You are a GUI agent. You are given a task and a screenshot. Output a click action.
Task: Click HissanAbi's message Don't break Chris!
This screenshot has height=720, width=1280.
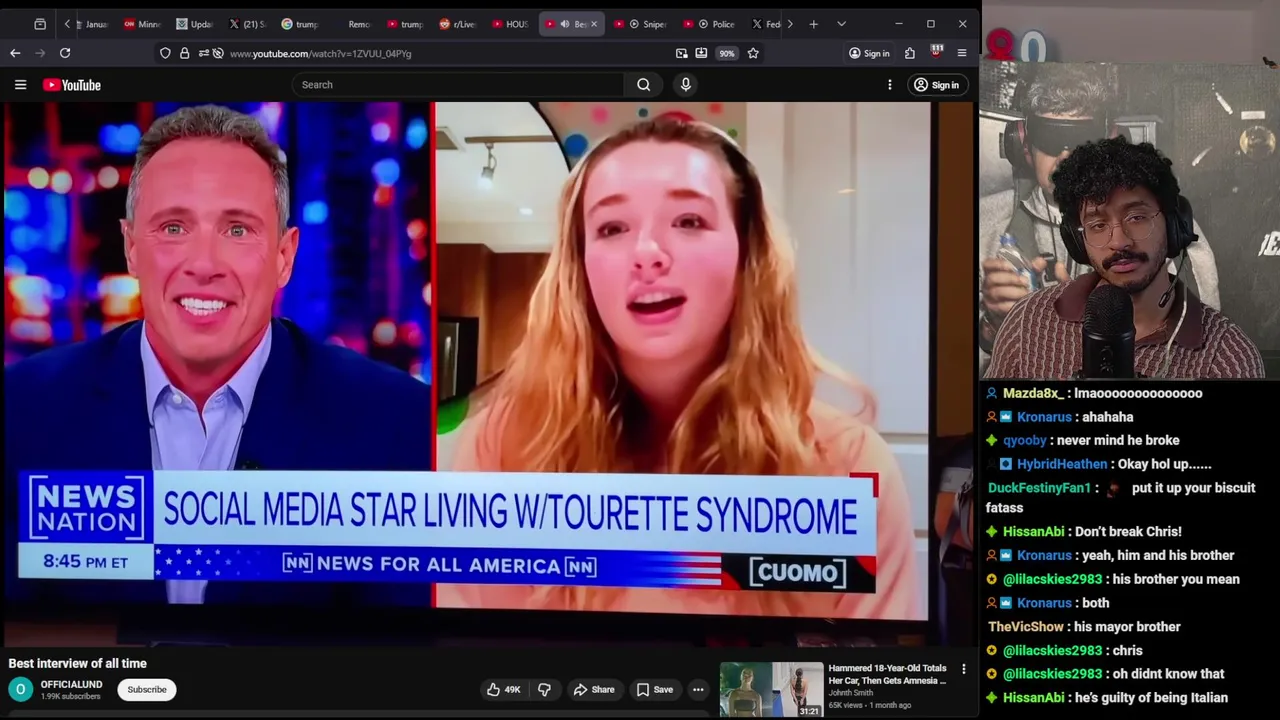click(1125, 532)
